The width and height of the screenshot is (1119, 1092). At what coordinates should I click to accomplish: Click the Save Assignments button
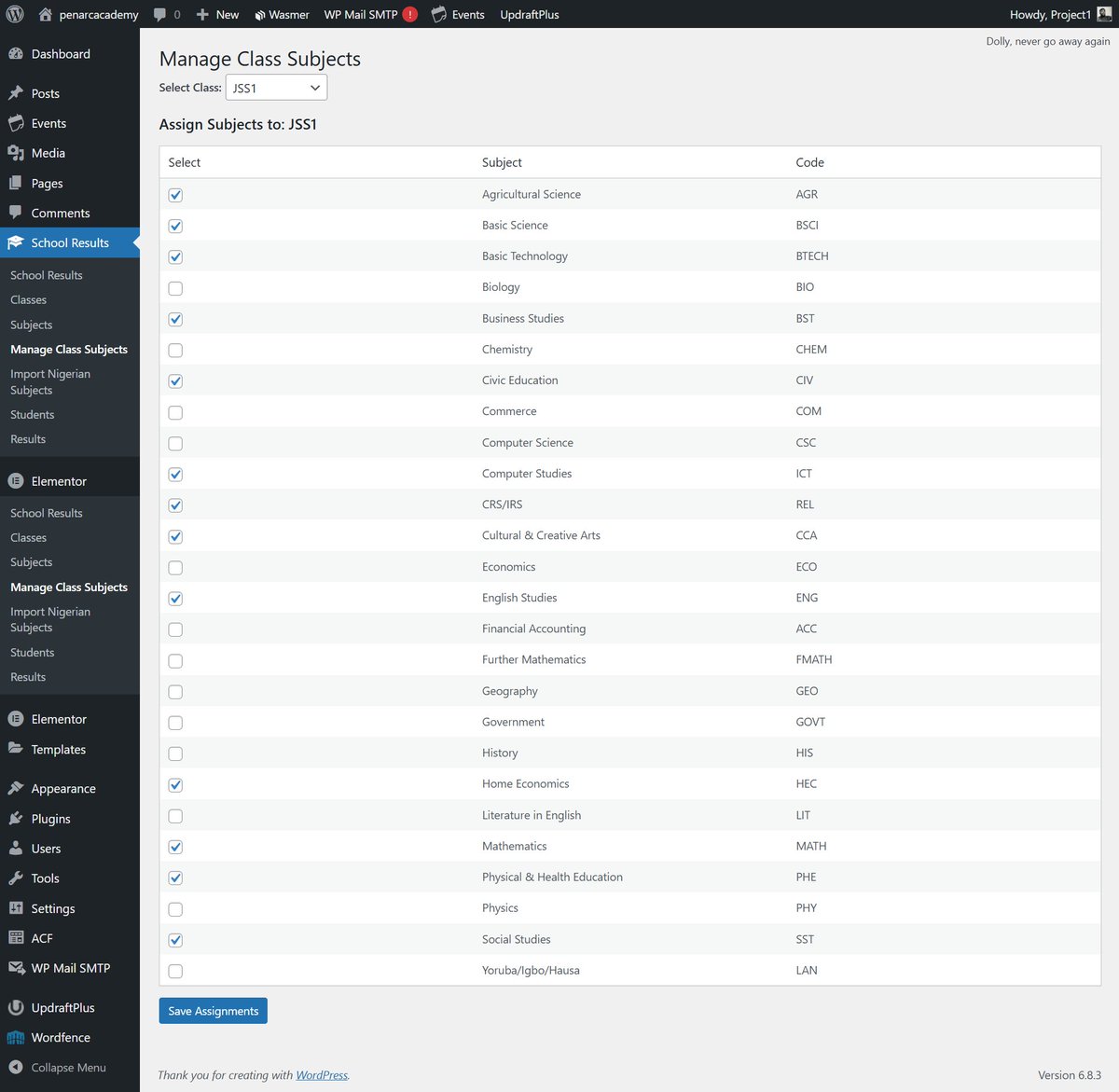tap(213, 1010)
